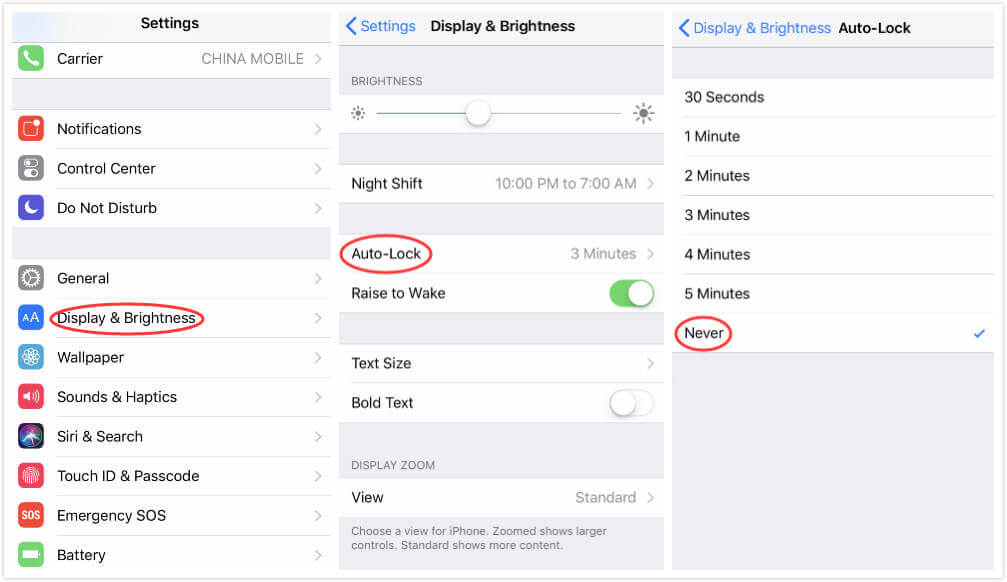Enable Bold Text

630,402
